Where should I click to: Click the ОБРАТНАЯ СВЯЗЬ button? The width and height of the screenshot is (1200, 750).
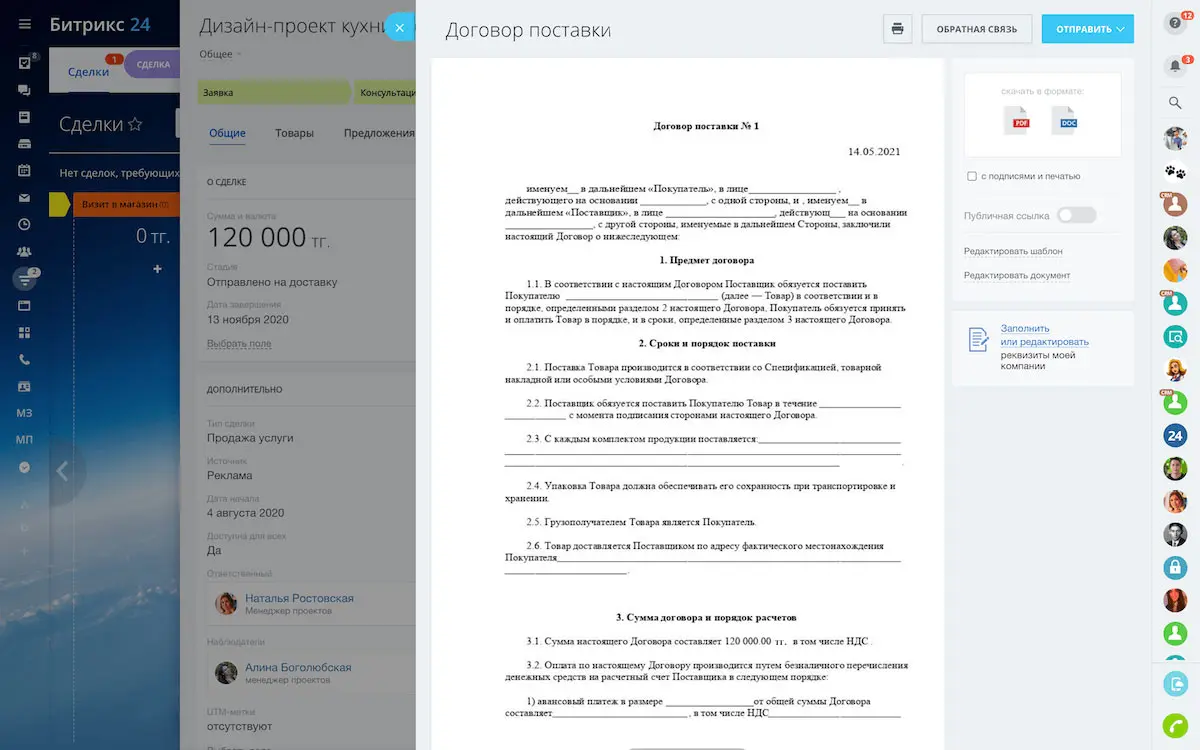coord(977,29)
